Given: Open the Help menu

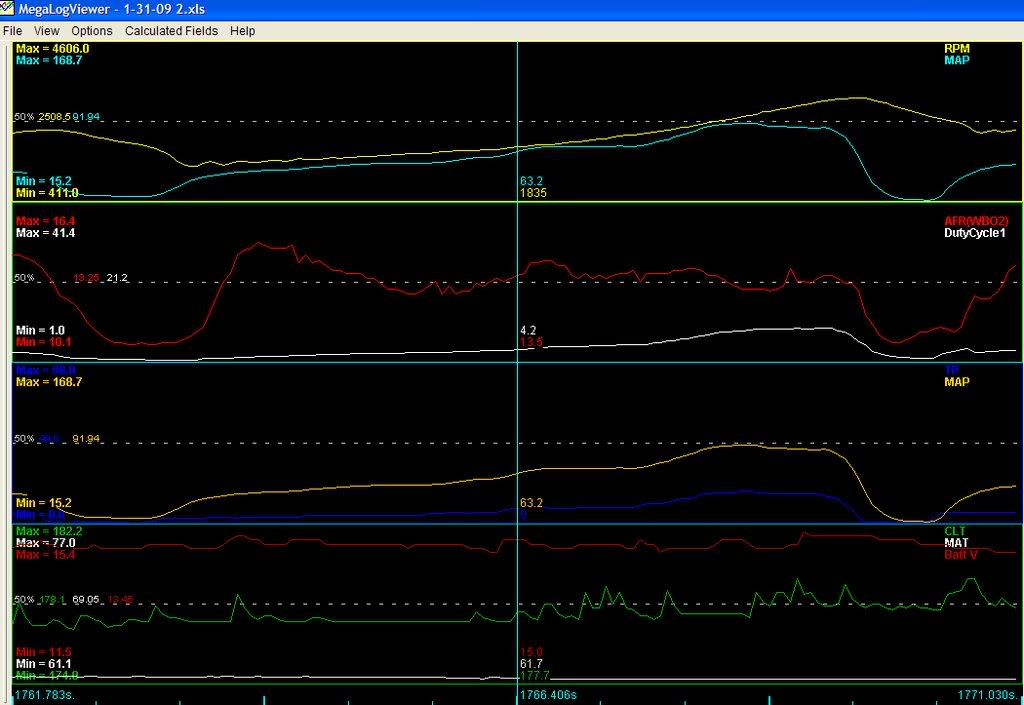Looking at the screenshot, I should [243, 30].
